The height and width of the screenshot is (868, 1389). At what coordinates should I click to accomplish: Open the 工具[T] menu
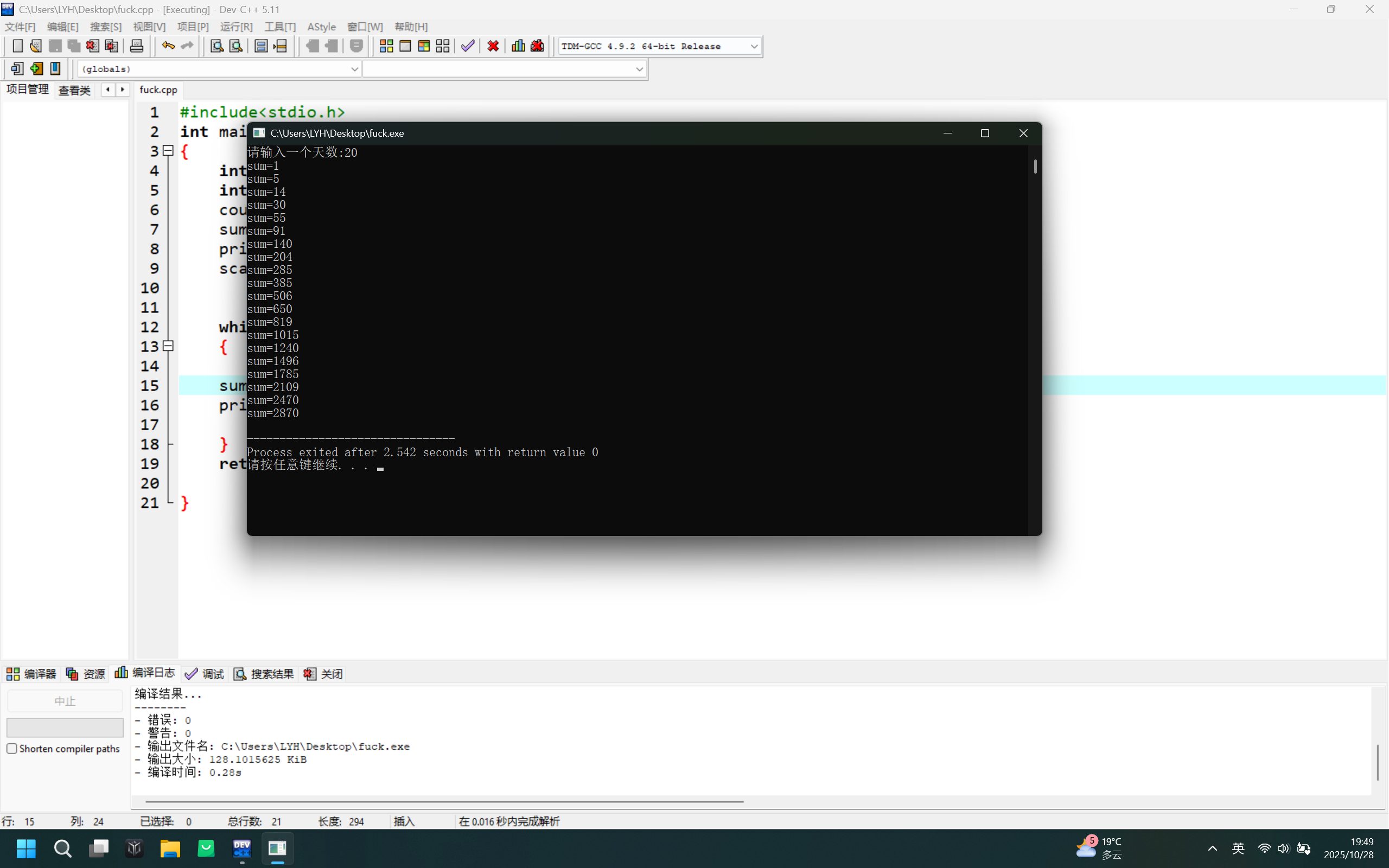tap(279, 27)
